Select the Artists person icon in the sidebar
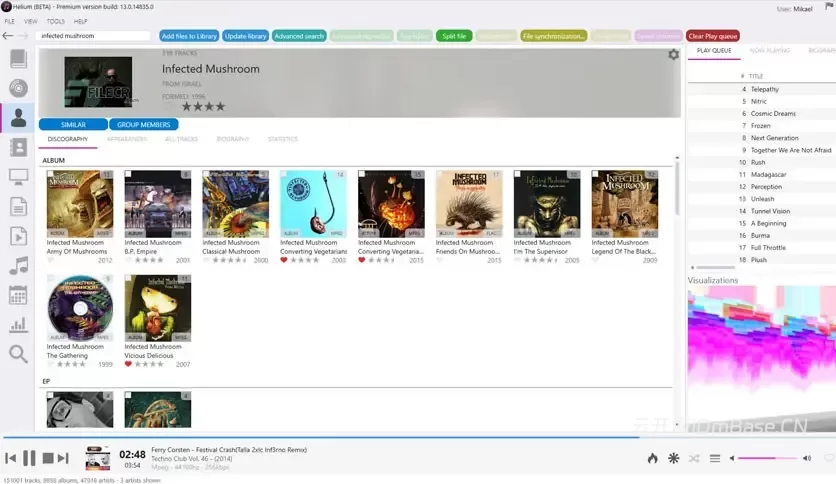836x484 pixels. tap(18, 117)
